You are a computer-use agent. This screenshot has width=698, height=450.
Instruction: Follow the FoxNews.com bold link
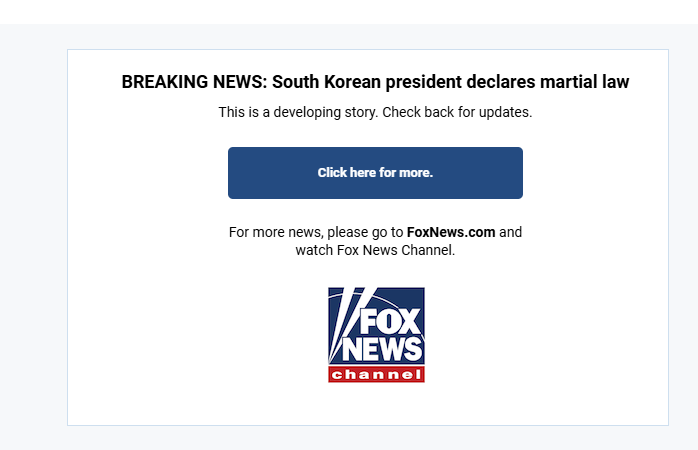coord(451,232)
